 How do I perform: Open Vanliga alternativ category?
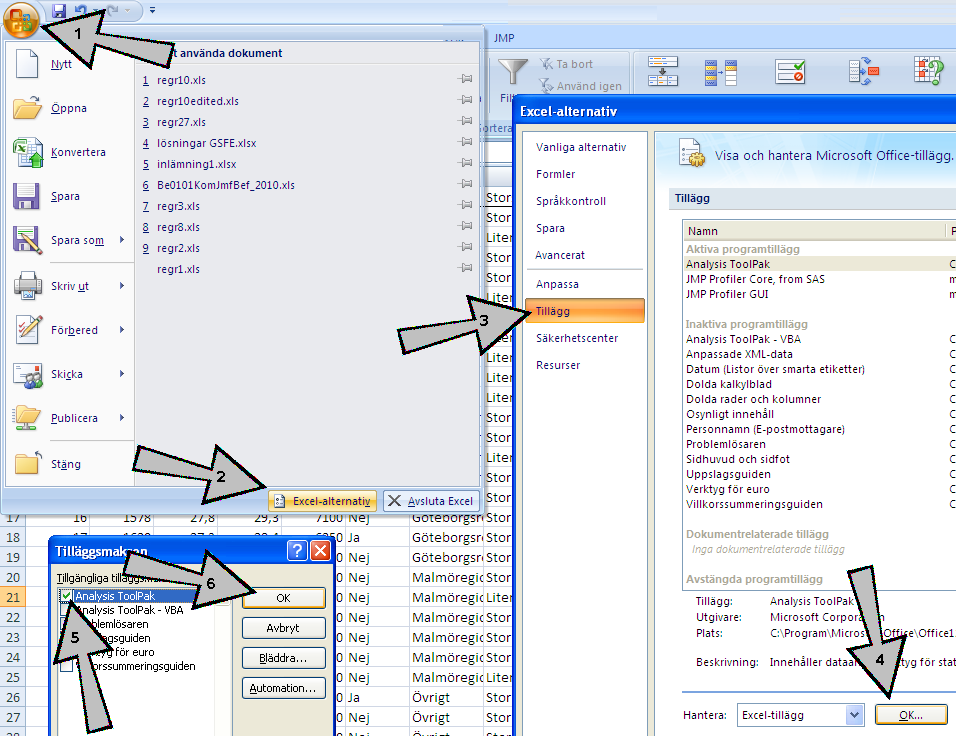[x=581, y=147]
